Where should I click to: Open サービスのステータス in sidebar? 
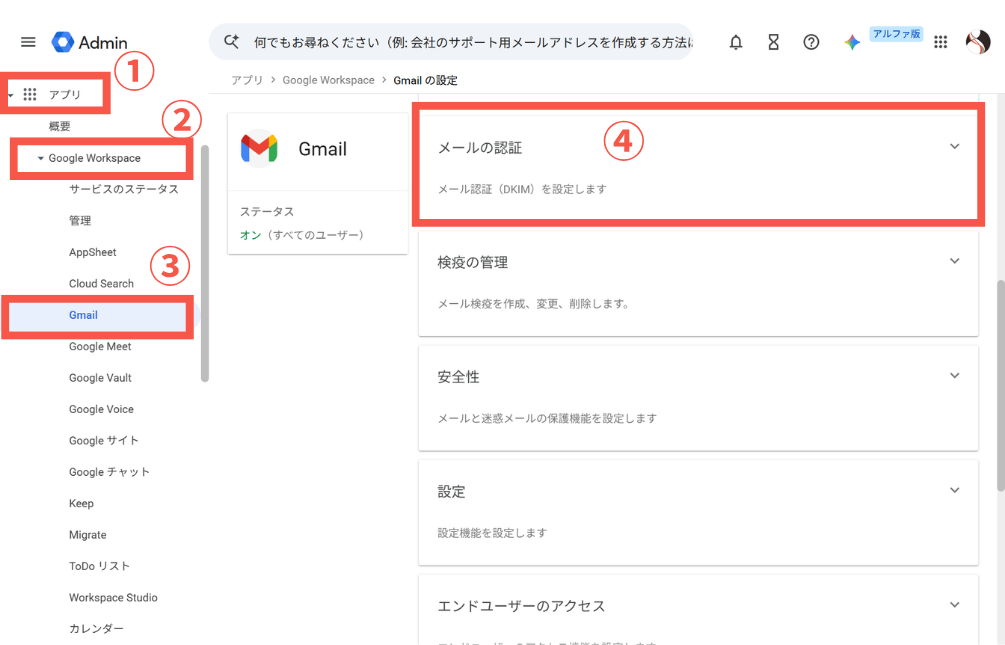click(124, 189)
